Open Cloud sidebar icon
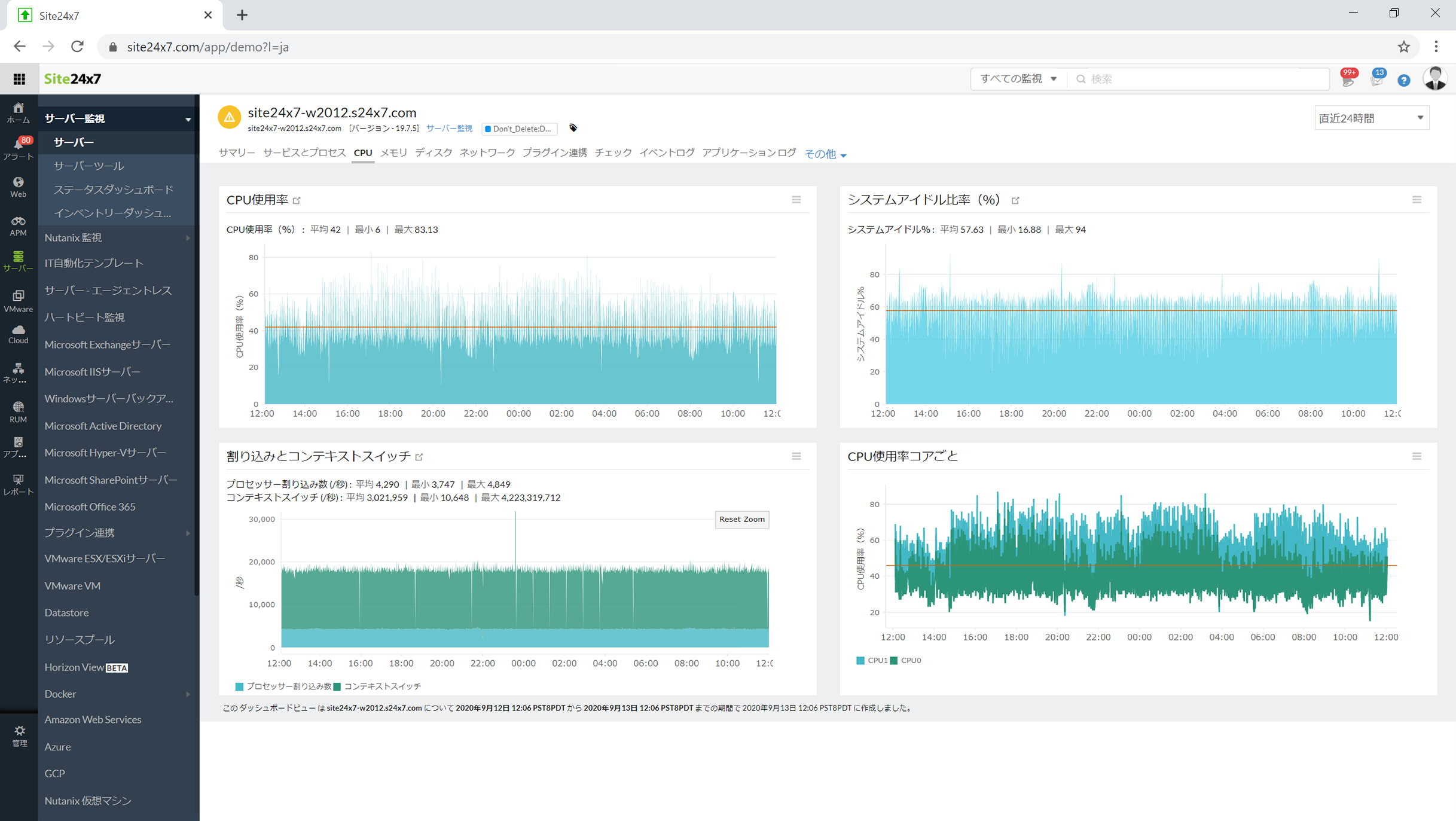 click(x=19, y=334)
